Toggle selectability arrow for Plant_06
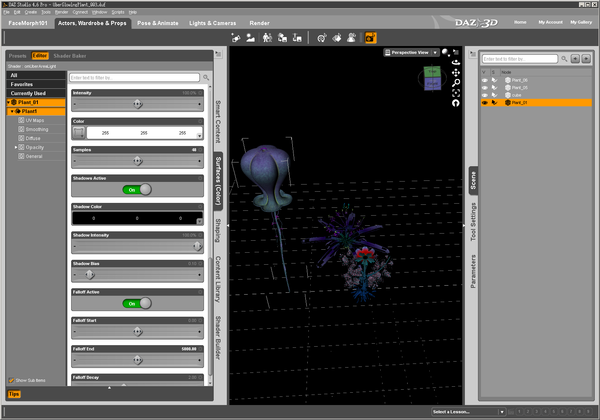 coord(495,80)
